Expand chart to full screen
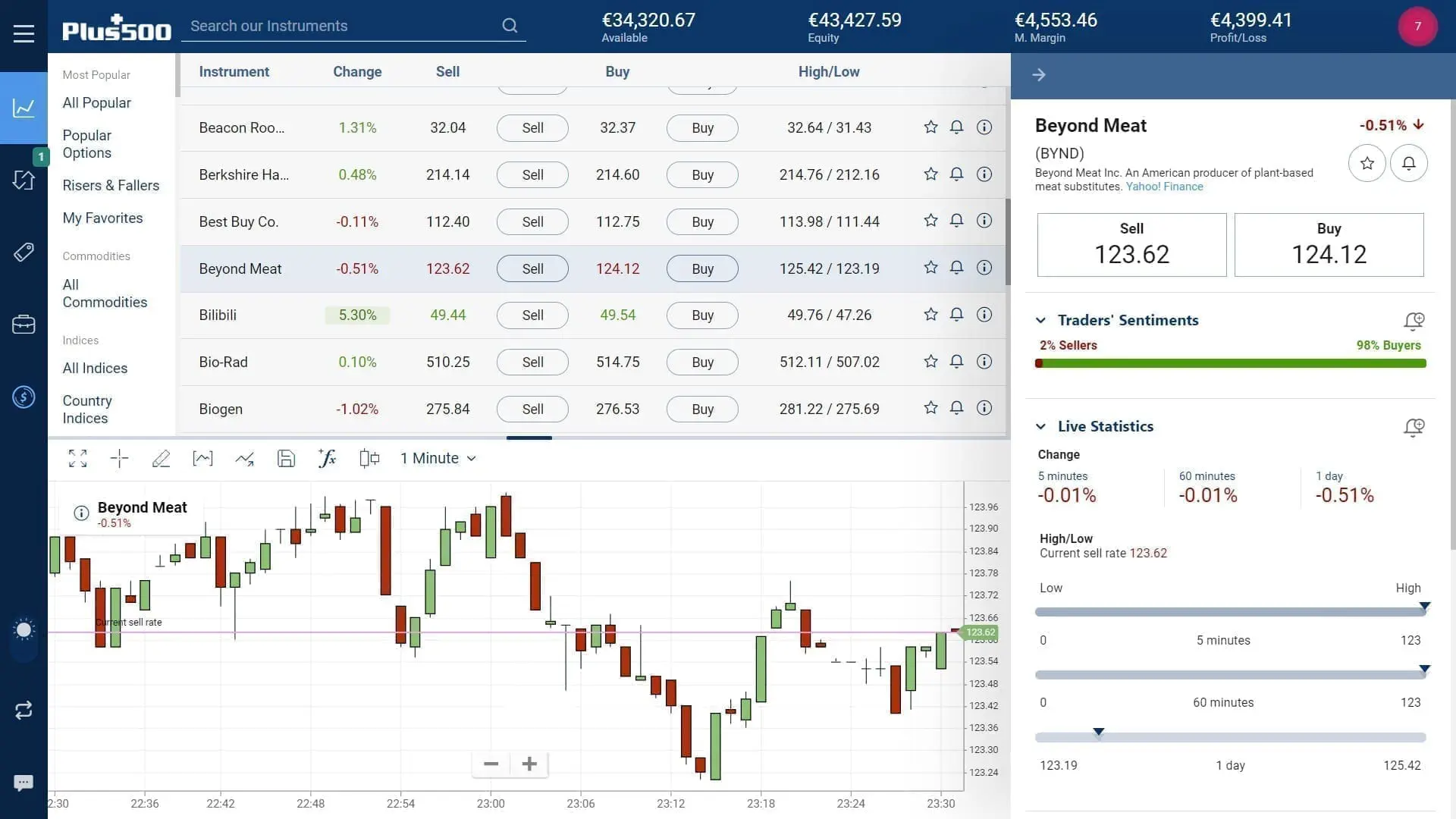This screenshot has height=819, width=1456. click(77, 458)
